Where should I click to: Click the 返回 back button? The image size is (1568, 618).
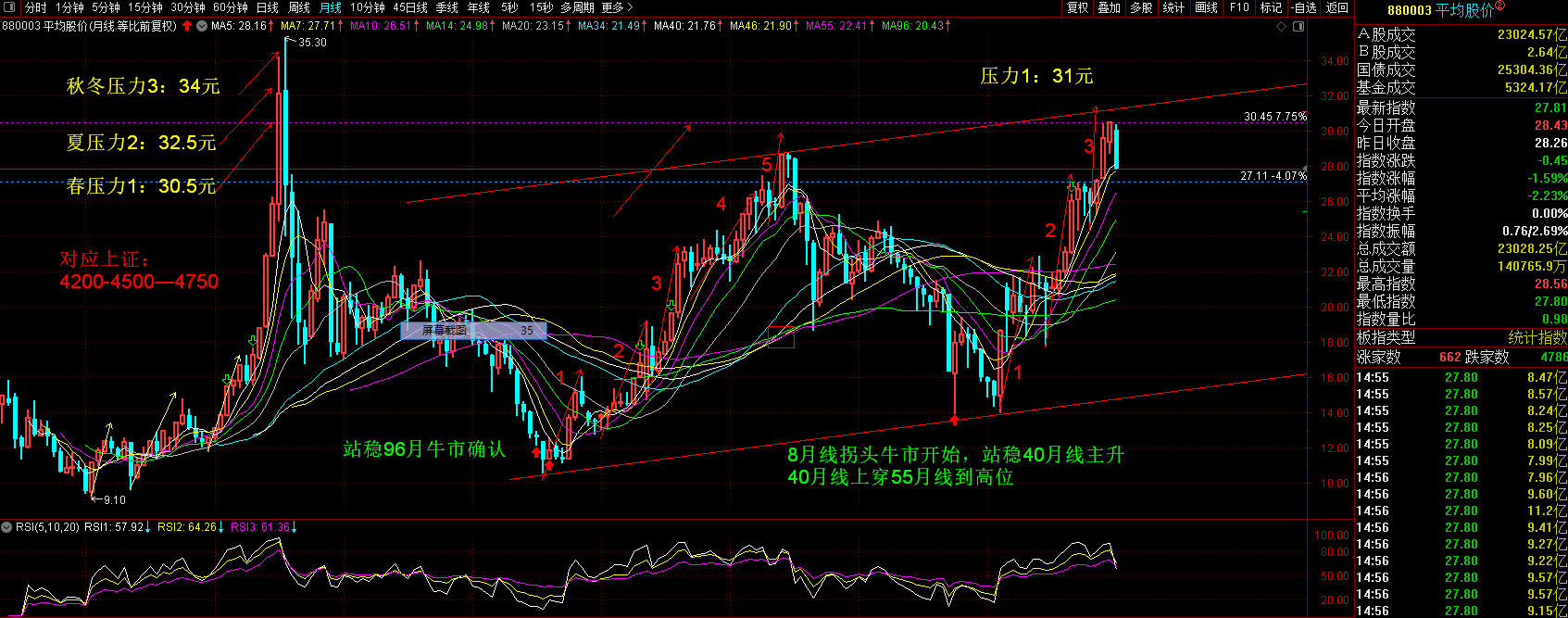[1337, 7]
